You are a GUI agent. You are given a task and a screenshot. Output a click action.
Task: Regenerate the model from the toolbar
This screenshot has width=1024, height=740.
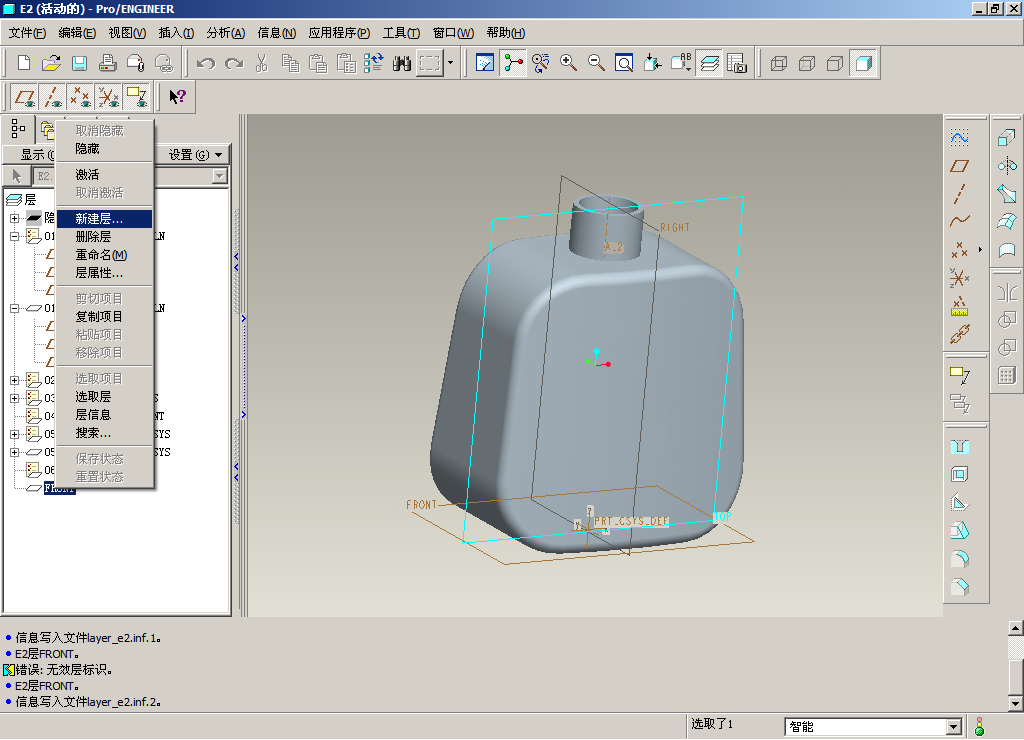point(374,63)
